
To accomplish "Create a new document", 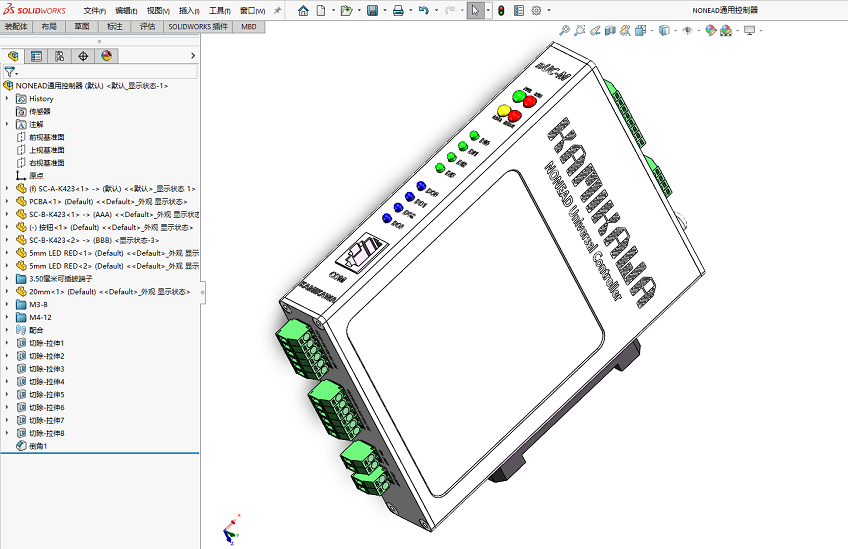I will point(321,10).
